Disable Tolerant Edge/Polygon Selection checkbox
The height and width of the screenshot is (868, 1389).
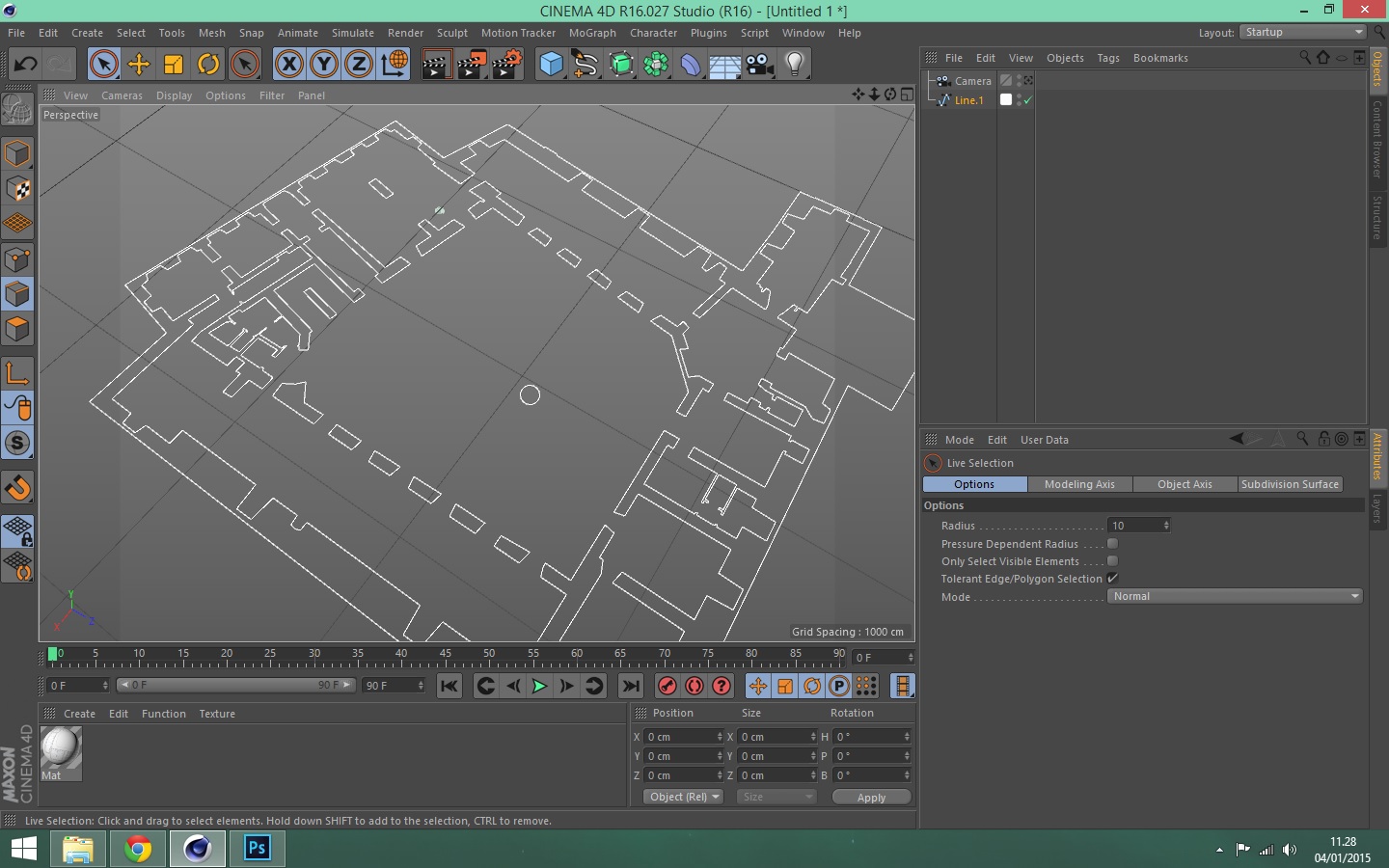click(1112, 579)
